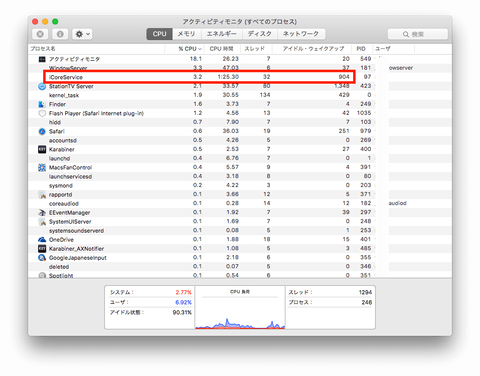The width and height of the screenshot is (480, 376).
Task: Click the EEventManager process icon
Action: click(42, 213)
